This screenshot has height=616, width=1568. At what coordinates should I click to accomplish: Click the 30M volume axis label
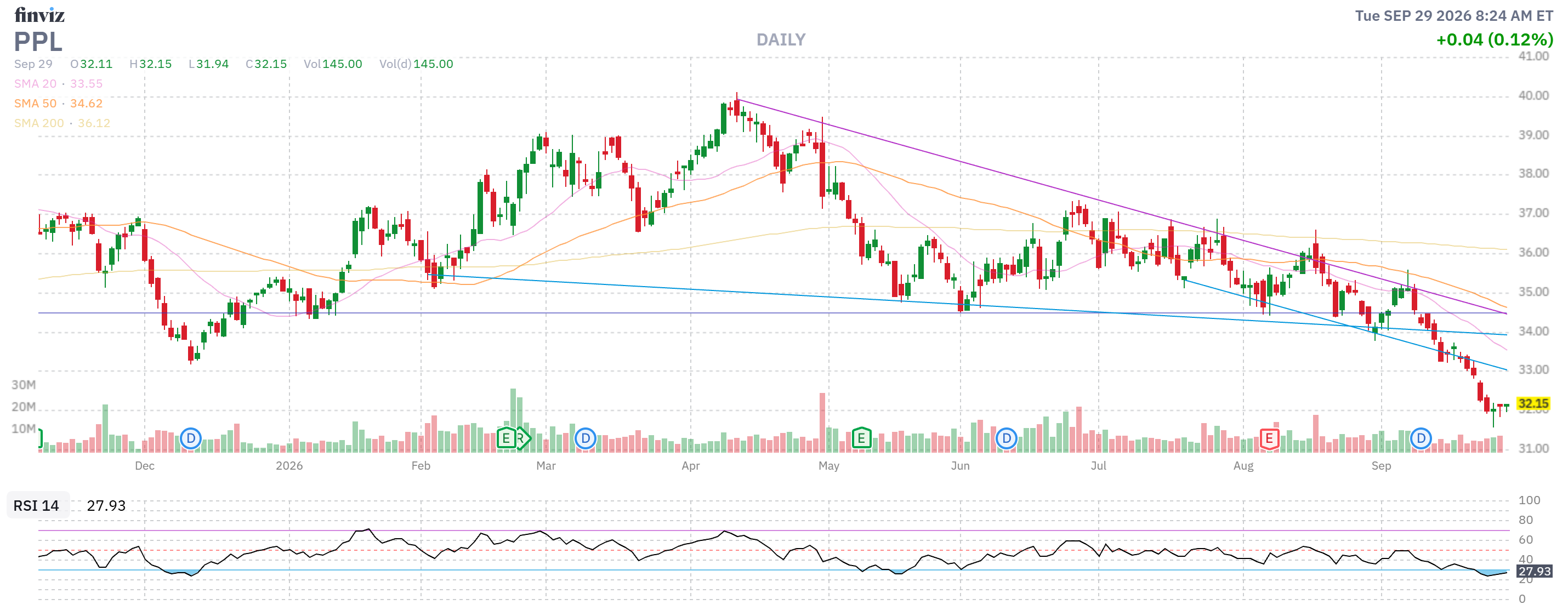click(x=24, y=385)
